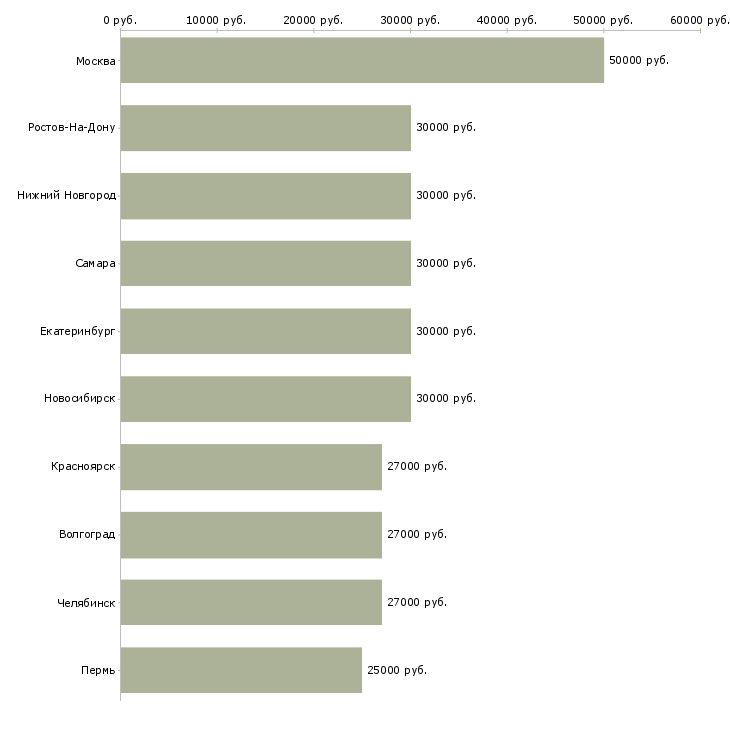Screen dimensions: 730x730
Task: Click the Москва bar in chart
Action: pyautogui.click(x=362, y=60)
